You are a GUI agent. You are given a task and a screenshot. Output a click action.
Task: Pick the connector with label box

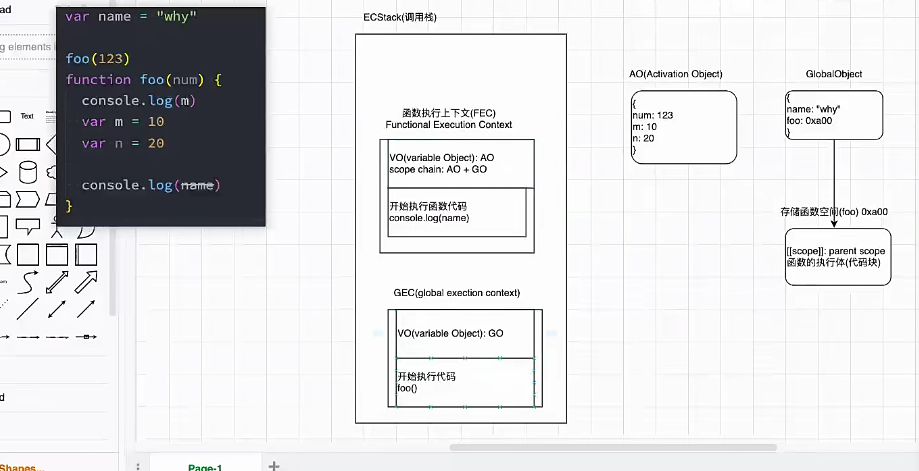pyautogui.click(x=86, y=337)
